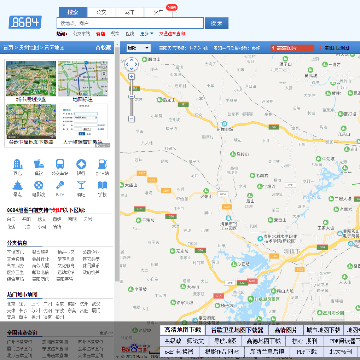Image resolution: width=360 pixels, height=360 pixels.
Task: Click the link right of the breadcrumb in the left header
Action: coord(103,48)
